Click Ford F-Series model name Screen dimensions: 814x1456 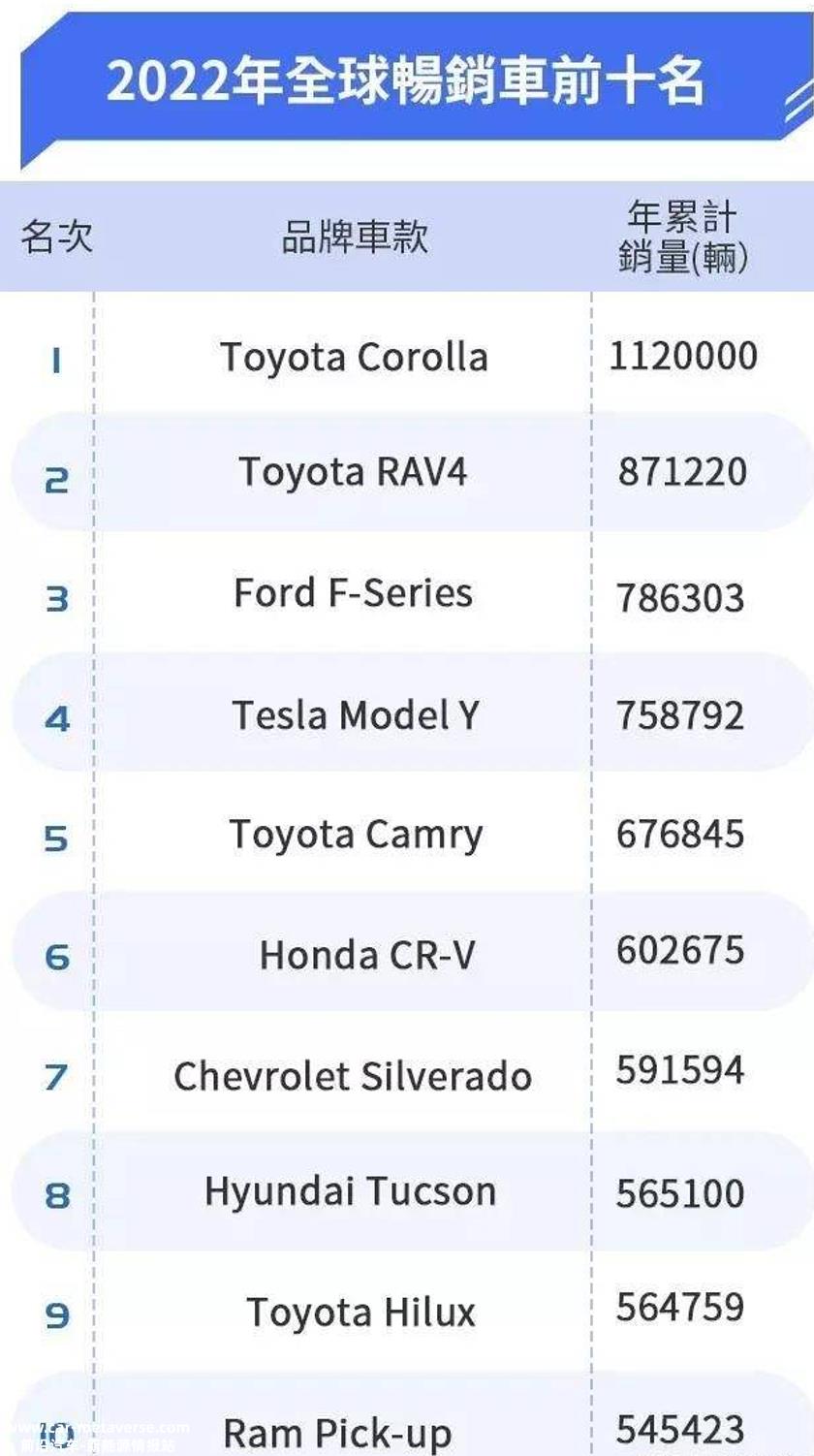click(354, 592)
